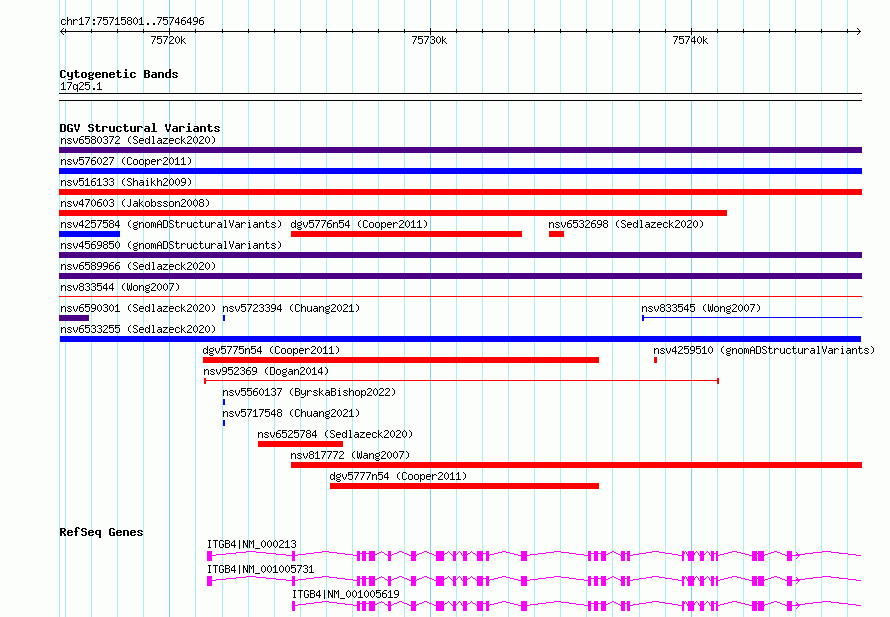Click the red bar under dgv5776n54
The width and height of the screenshot is (890, 617).
pyautogui.click(x=406, y=234)
